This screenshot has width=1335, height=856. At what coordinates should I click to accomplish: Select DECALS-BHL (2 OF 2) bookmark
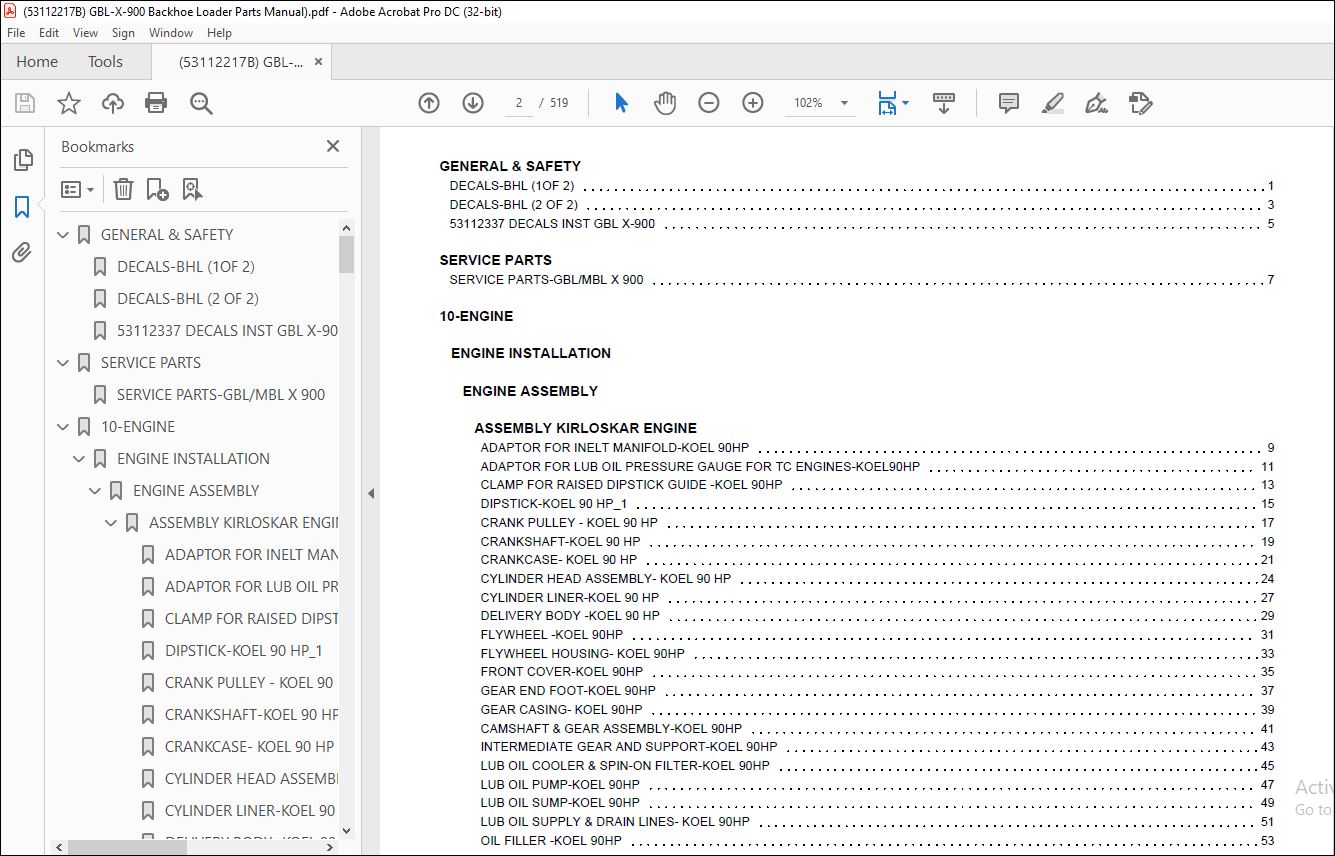coord(188,299)
